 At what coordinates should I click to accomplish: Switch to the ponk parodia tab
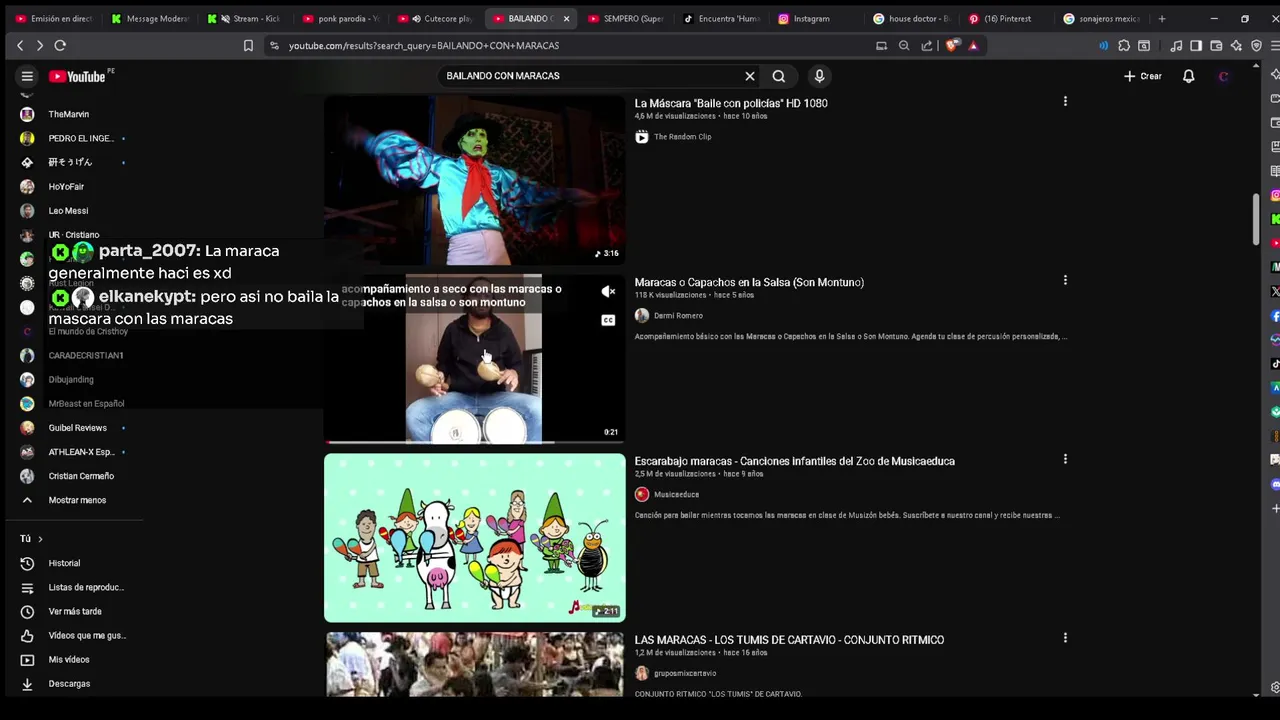coord(339,18)
